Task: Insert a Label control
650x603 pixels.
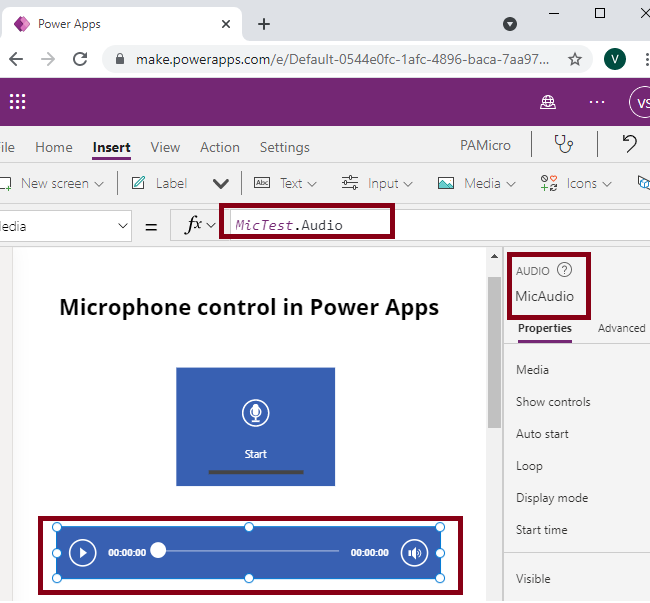Action: coord(160,183)
